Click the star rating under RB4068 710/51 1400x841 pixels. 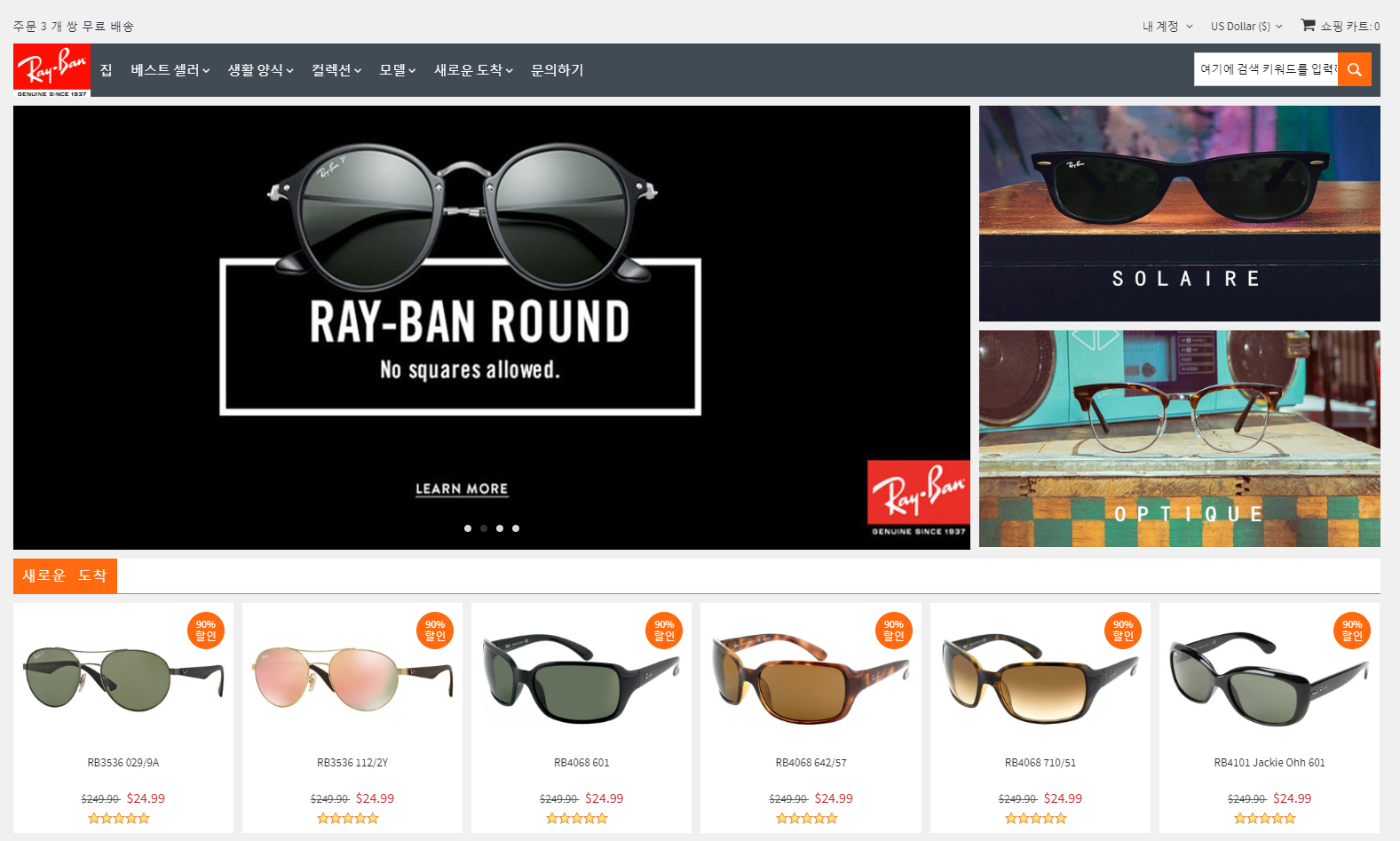(1036, 819)
